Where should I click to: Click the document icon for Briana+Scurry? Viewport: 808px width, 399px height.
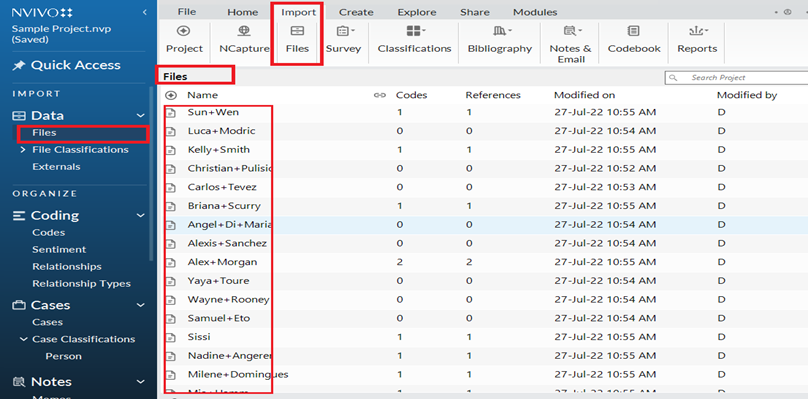coord(171,206)
